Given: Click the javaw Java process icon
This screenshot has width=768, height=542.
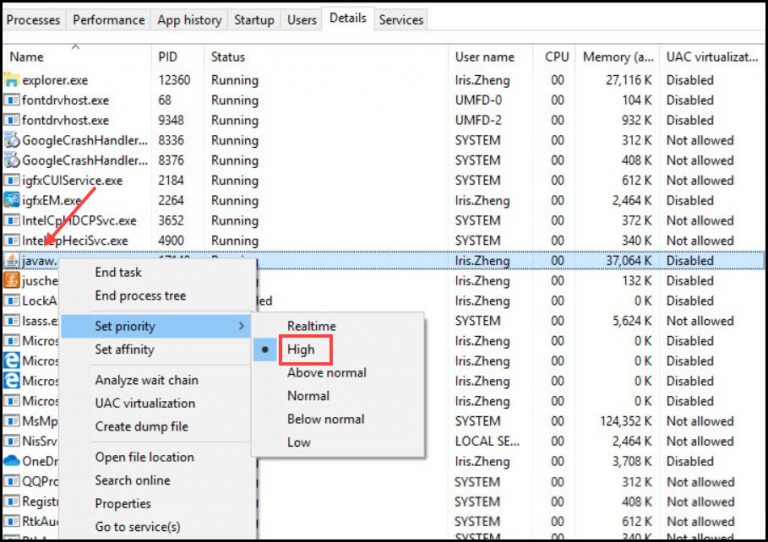Looking at the screenshot, I should [x=12, y=260].
